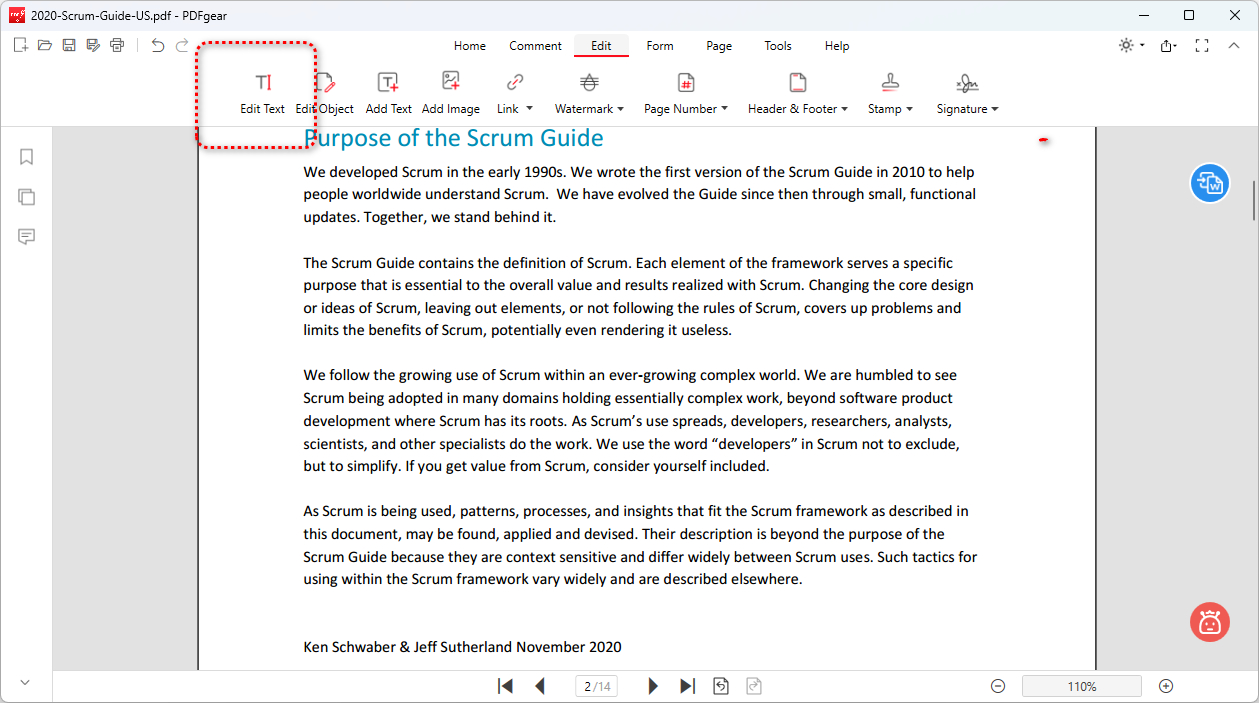1259x703 pixels.
Task: Expand the Link dropdown arrow
Action: [529, 109]
